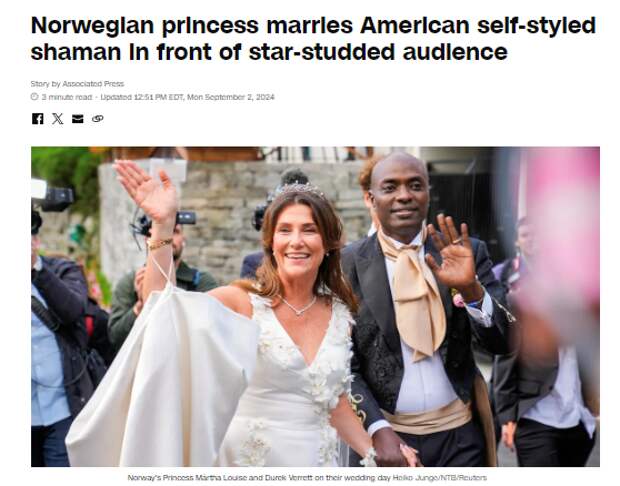Open the Associated Press byline link
This screenshot has height=486, width=620.
tap(93, 84)
